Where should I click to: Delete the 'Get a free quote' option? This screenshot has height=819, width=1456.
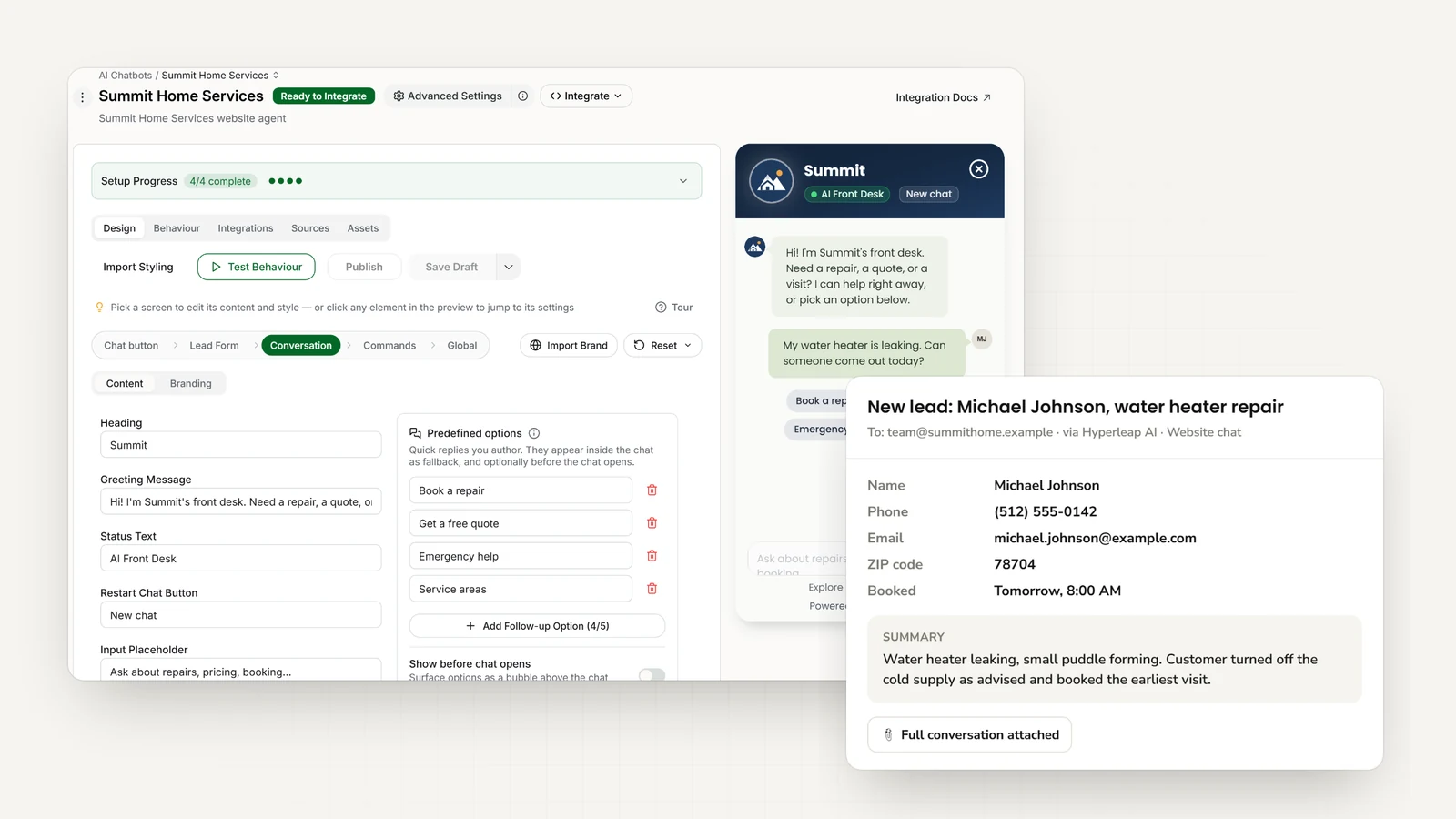652,523
